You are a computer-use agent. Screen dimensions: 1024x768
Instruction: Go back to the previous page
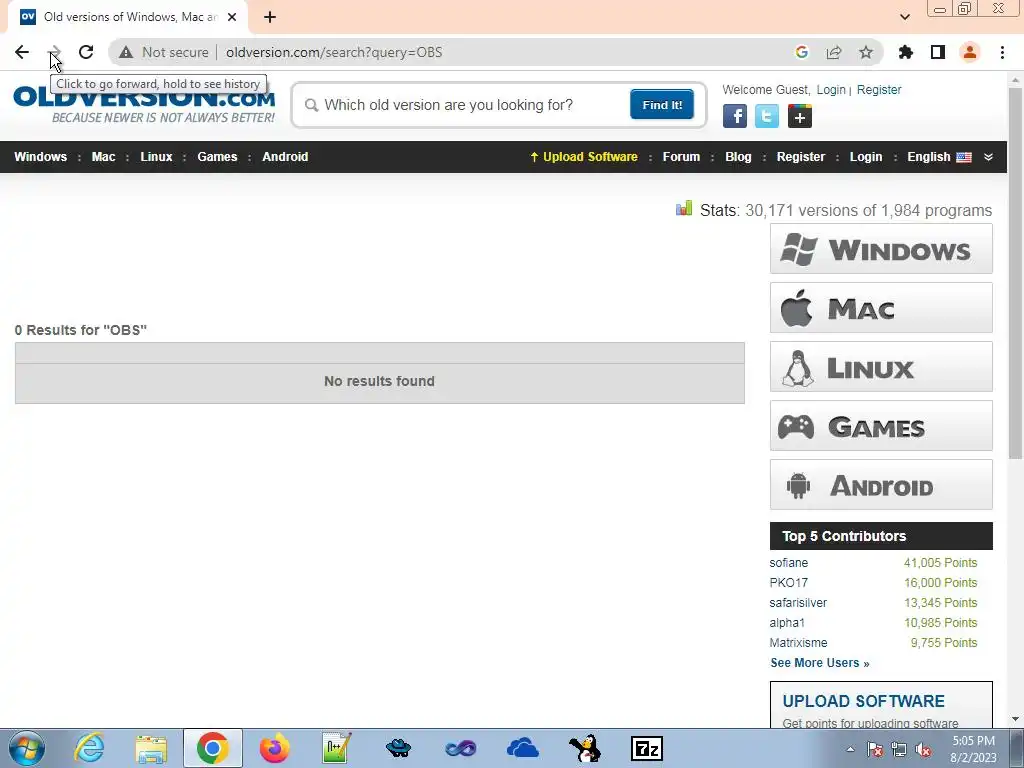[22, 52]
